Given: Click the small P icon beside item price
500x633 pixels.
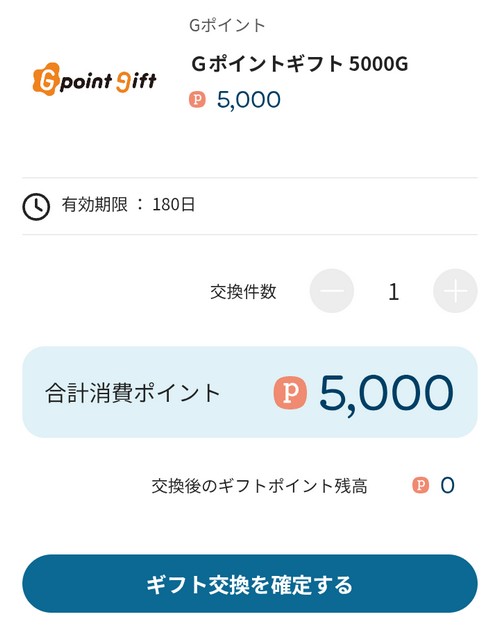Looking at the screenshot, I should pyautogui.click(x=197, y=99).
